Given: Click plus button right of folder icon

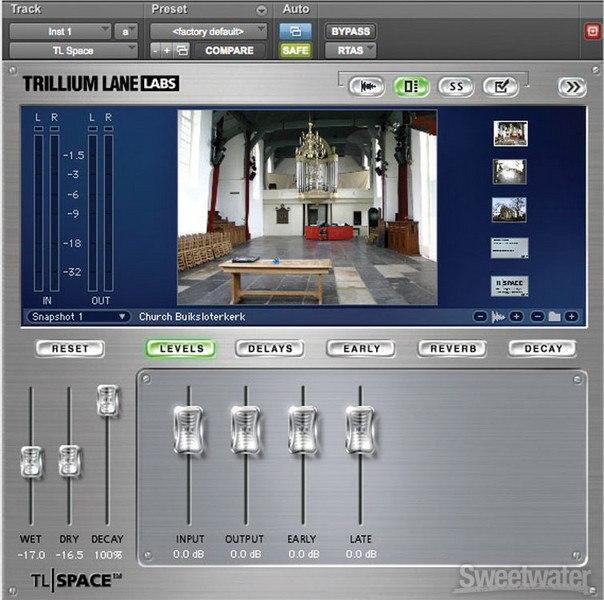Looking at the screenshot, I should (572, 317).
